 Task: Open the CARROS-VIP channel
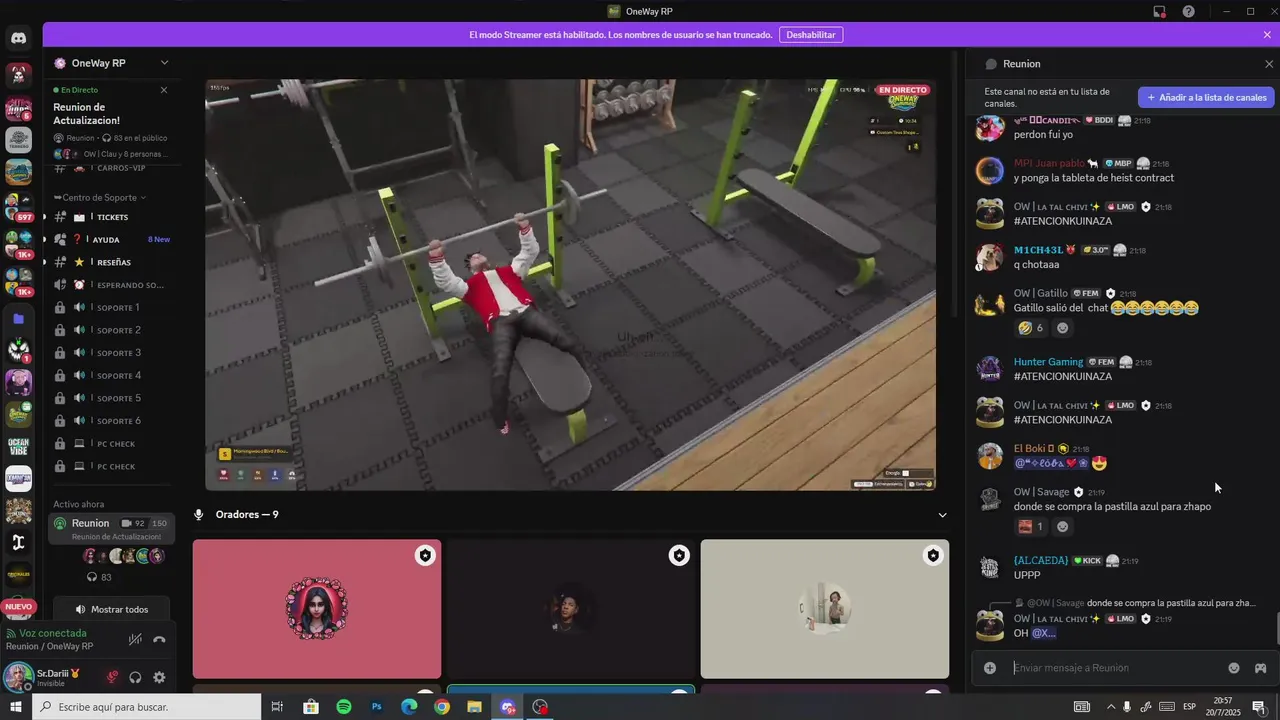pyautogui.click(x=111, y=168)
